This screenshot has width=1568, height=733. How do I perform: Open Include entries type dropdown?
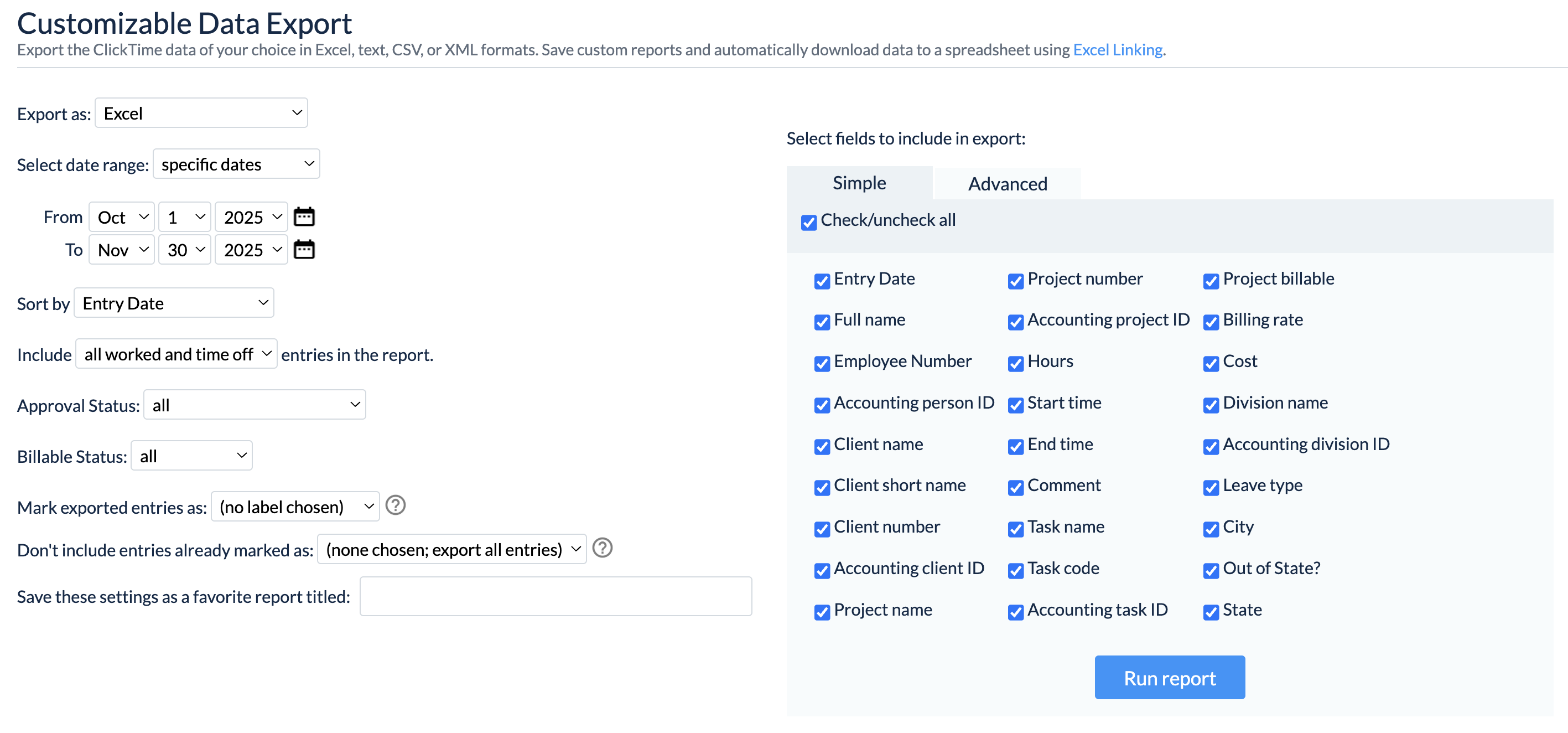[176, 354]
